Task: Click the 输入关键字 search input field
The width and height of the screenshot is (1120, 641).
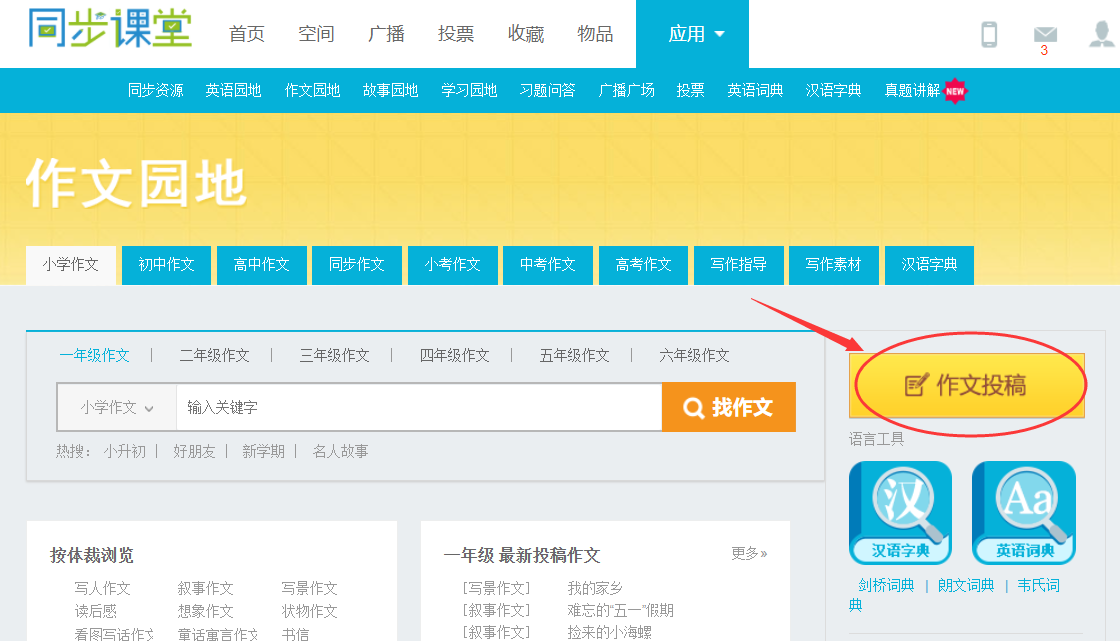Action: pos(418,407)
